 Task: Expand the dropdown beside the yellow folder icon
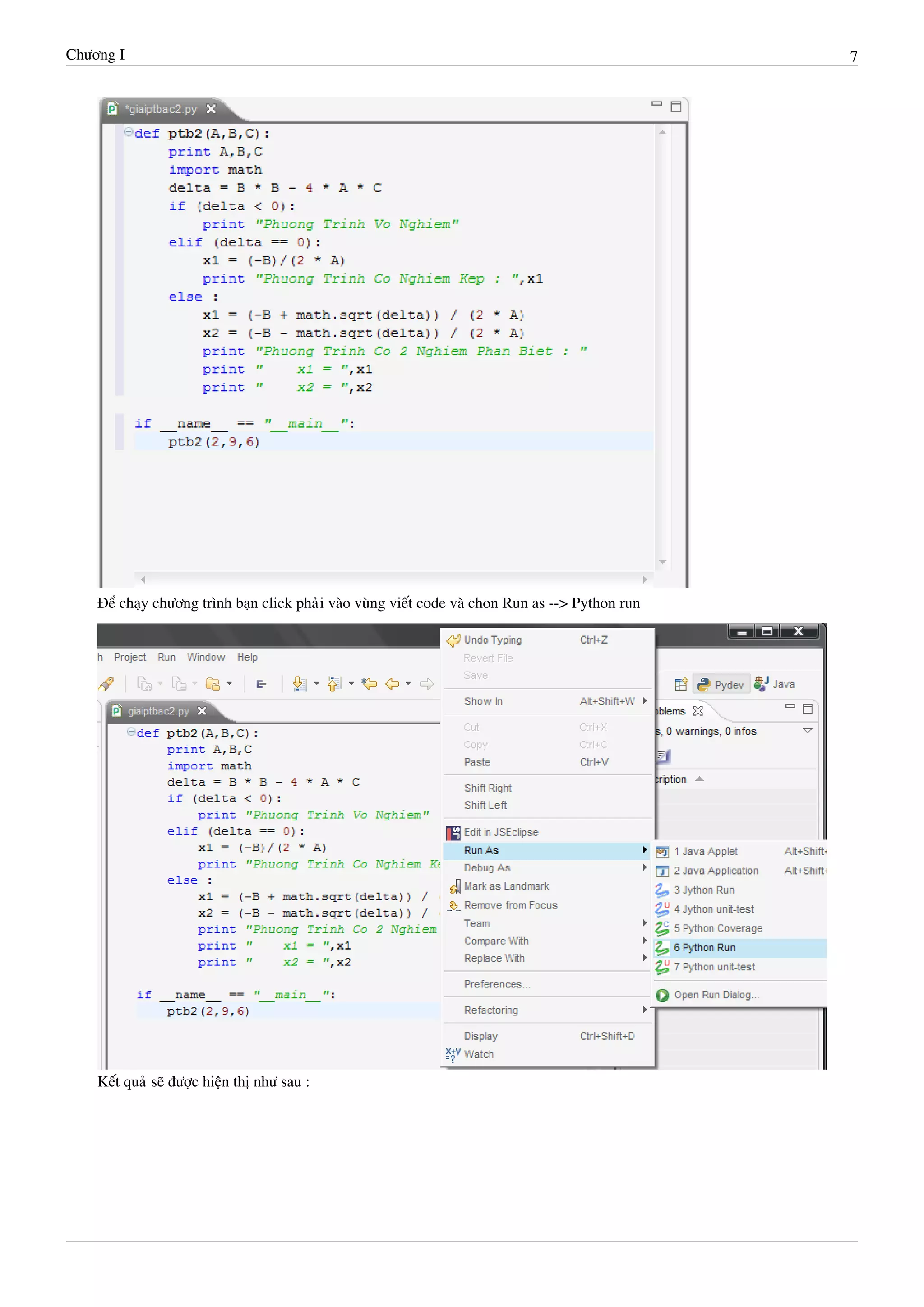[229, 684]
